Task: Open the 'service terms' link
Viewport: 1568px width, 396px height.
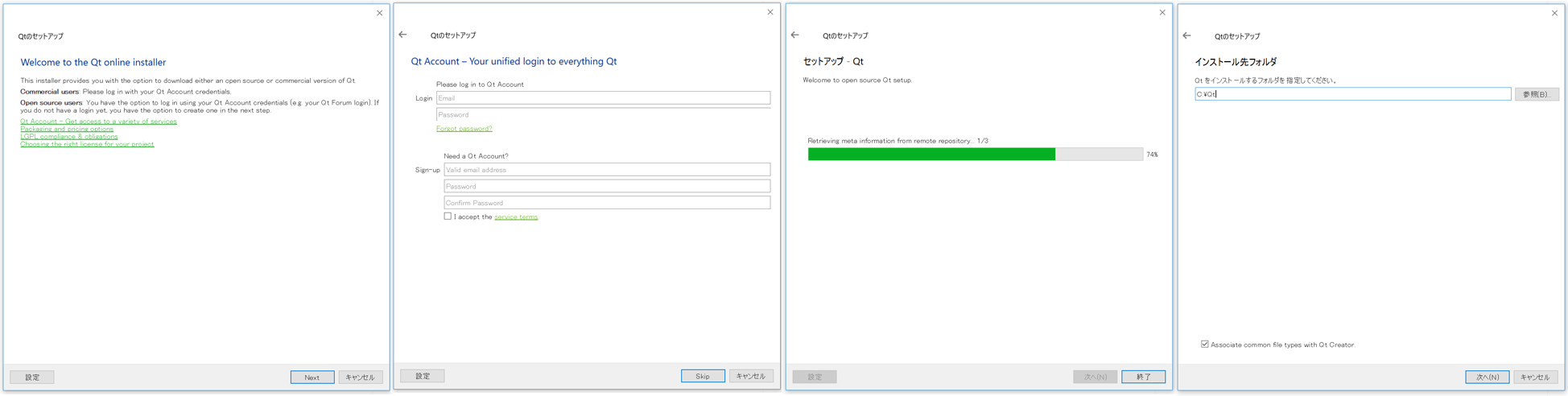Action: click(x=516, y=217)
